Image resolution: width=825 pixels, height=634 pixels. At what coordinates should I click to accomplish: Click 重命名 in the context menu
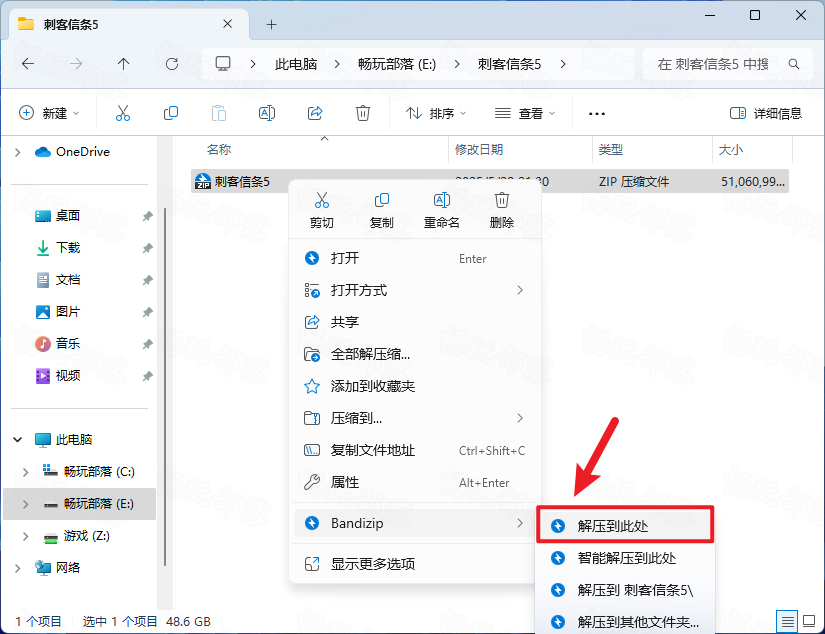(441, 210)
